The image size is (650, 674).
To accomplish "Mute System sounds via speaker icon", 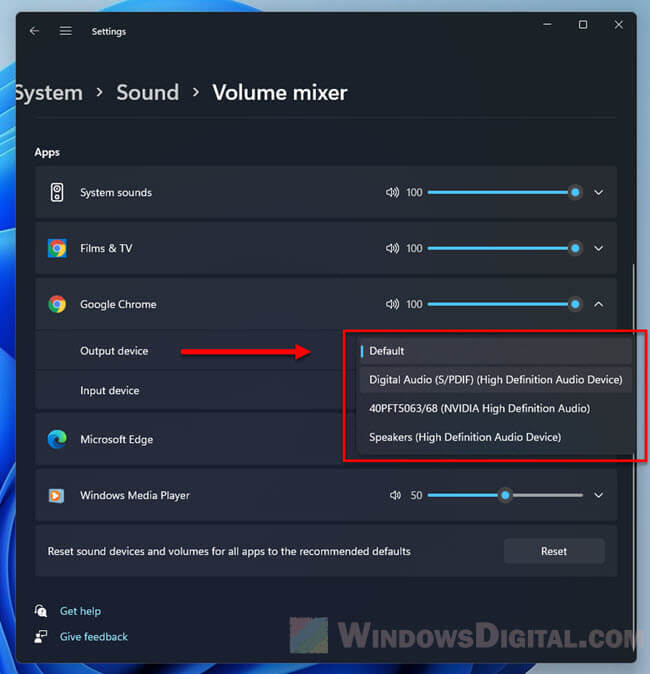I will (392, 192).
